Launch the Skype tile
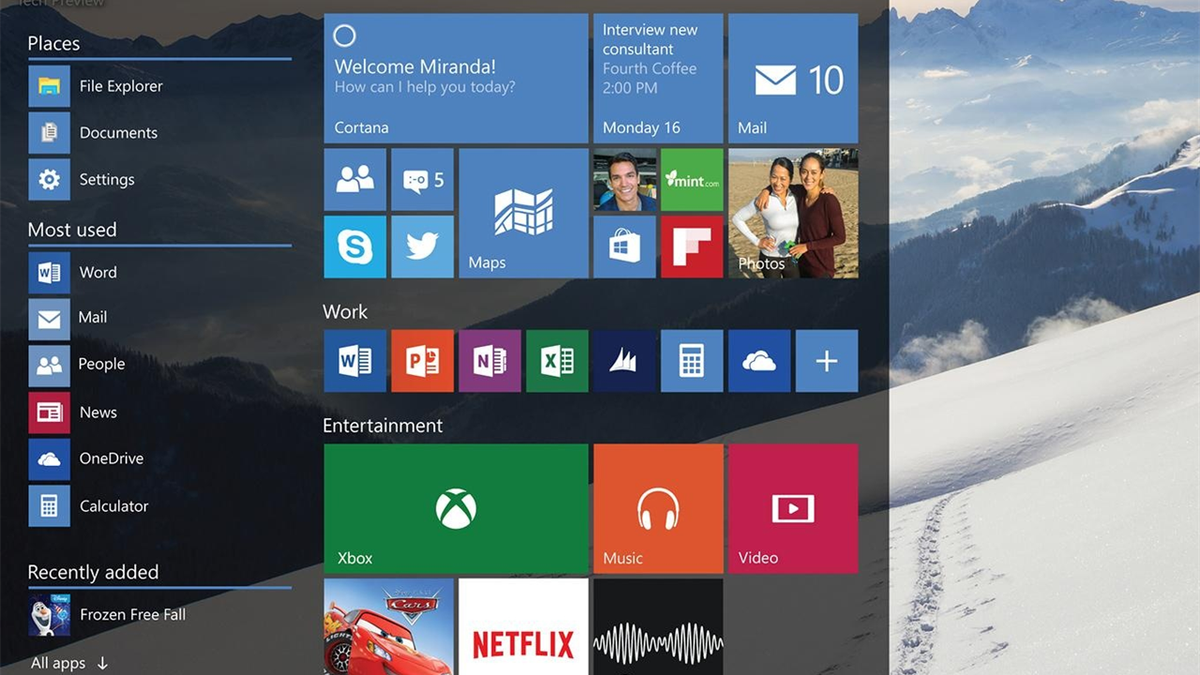 coord(355,246)
